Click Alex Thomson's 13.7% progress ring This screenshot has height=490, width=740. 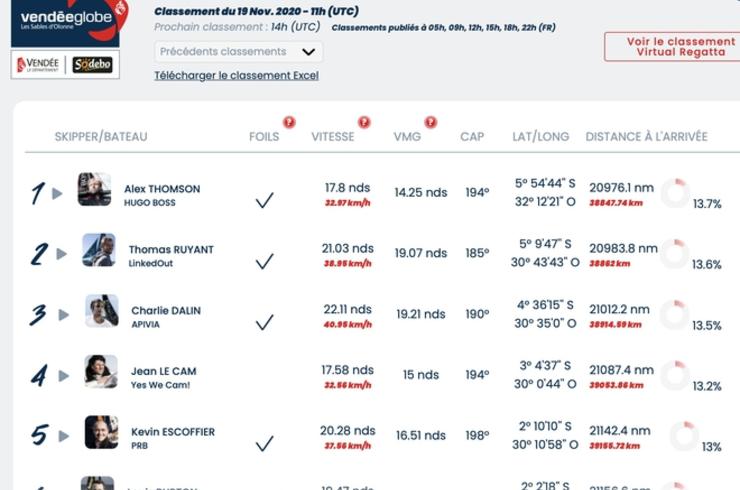click(675, 192)
